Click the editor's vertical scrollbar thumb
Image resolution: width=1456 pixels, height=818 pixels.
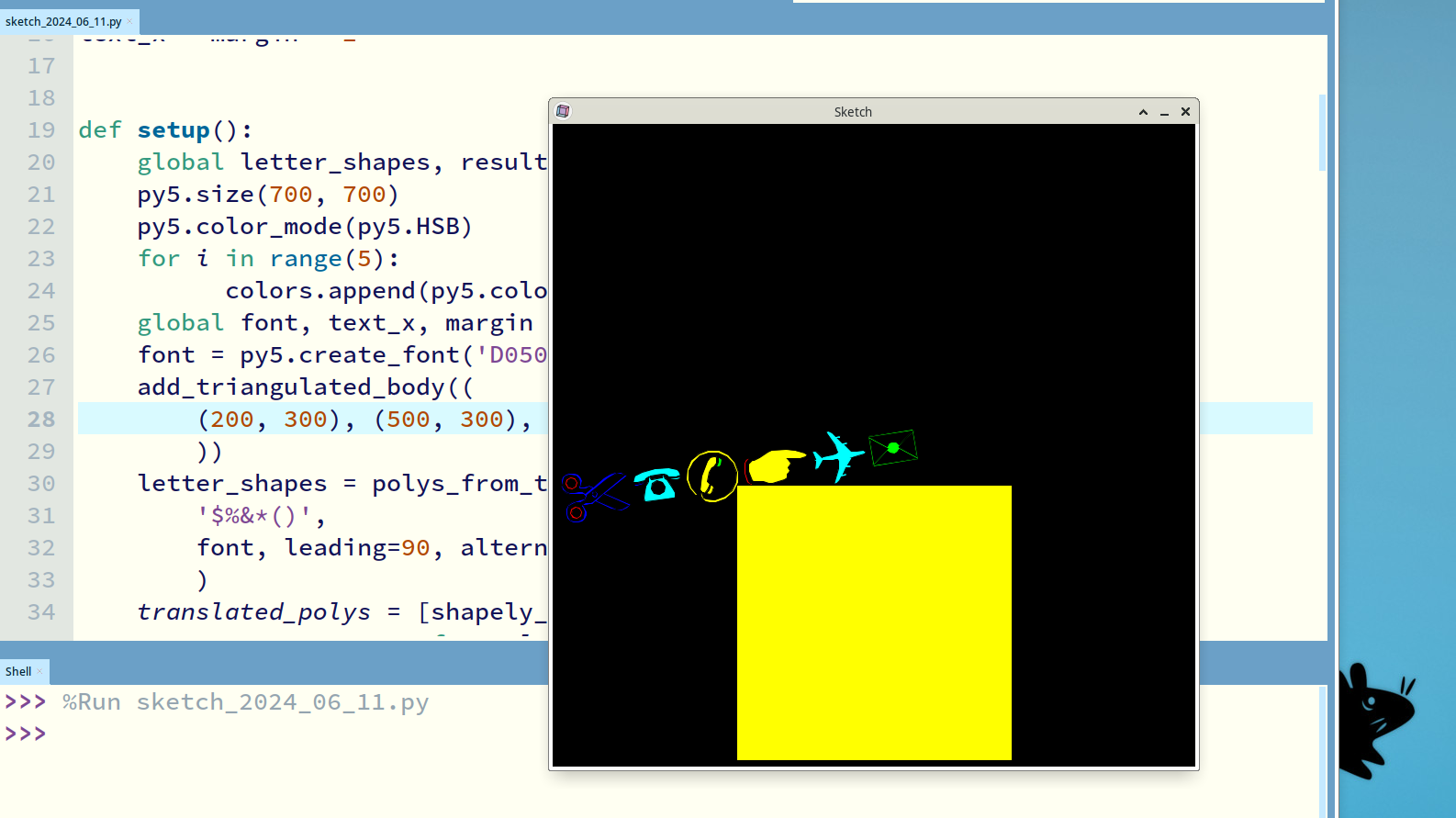tap(1322, 132)
